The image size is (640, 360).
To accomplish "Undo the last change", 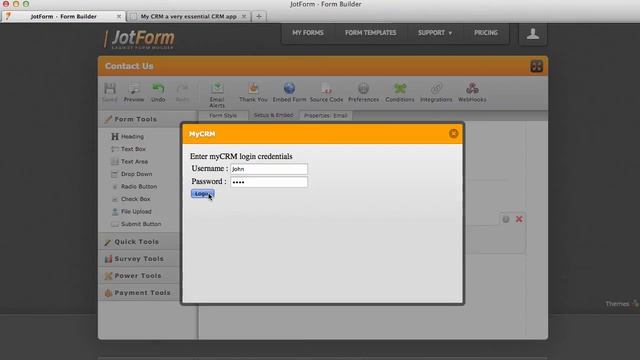I will pyautogui.click(x=158, y=92).
